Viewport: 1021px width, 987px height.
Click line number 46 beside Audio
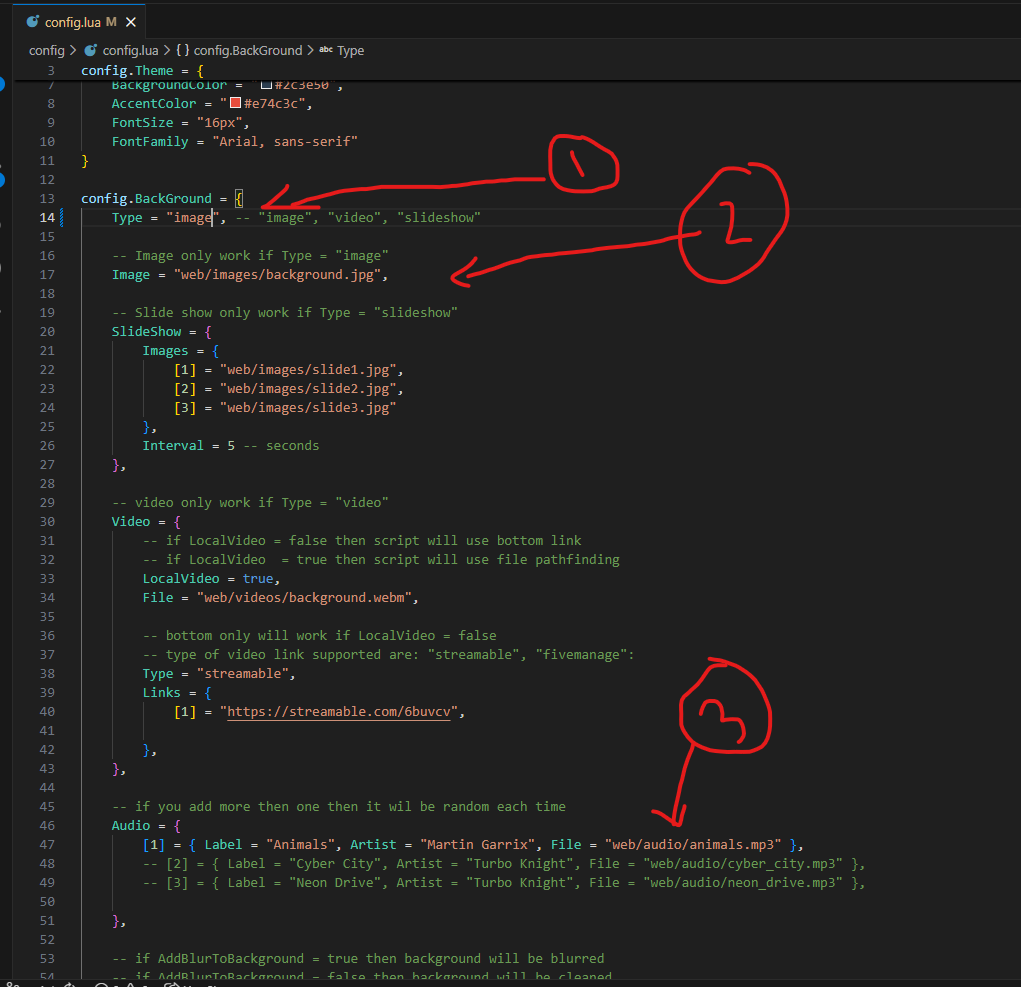coord(48,826)
